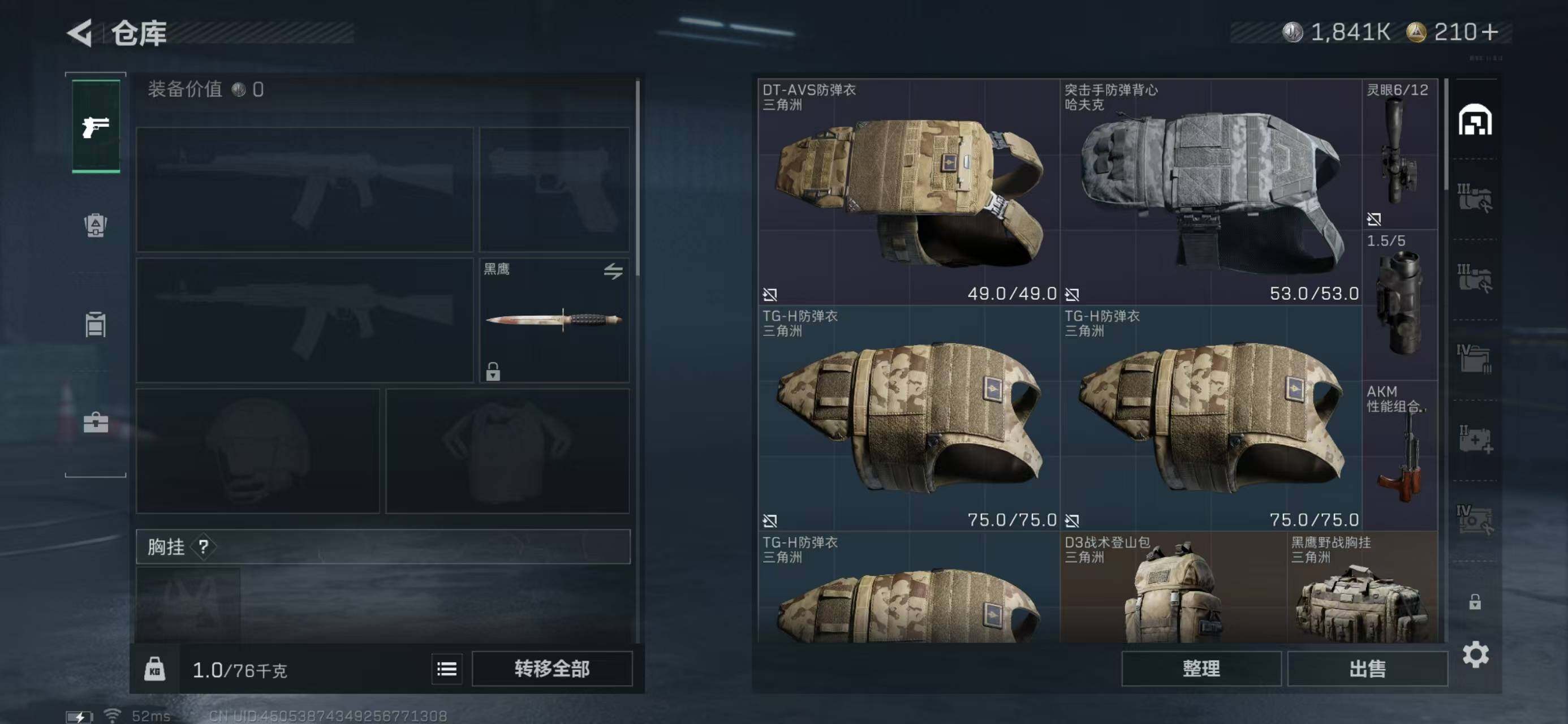
Task: Go back using the arrow beside 仓库
Action: (x=80, y=32)
